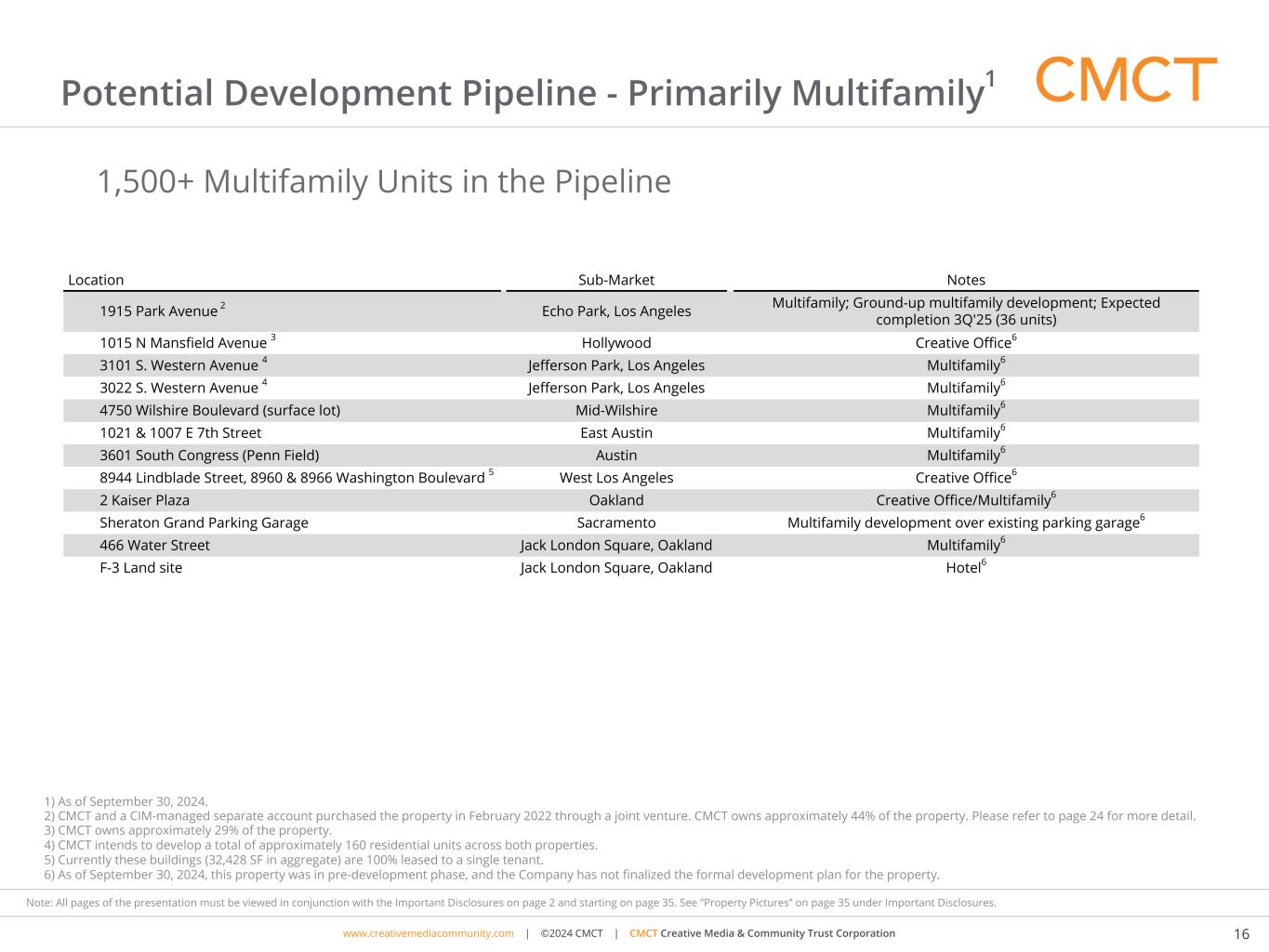
Task: Click the Sheraton Grand Parking Garage entry
Action: [204, 522]
